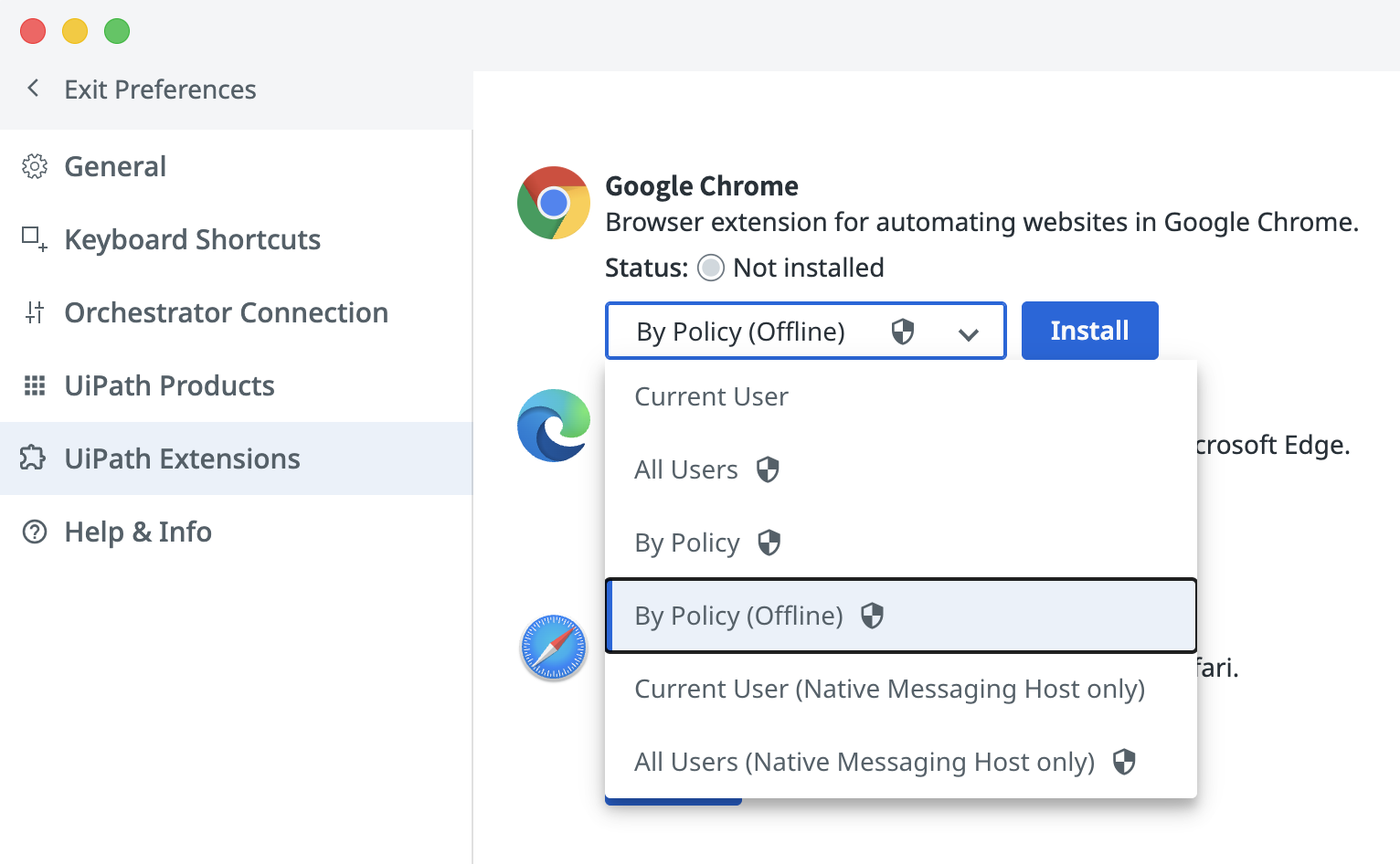Click the UiPath Products grid icon
The width and height of the screenshot is (1400, 864).
[35, 385]
